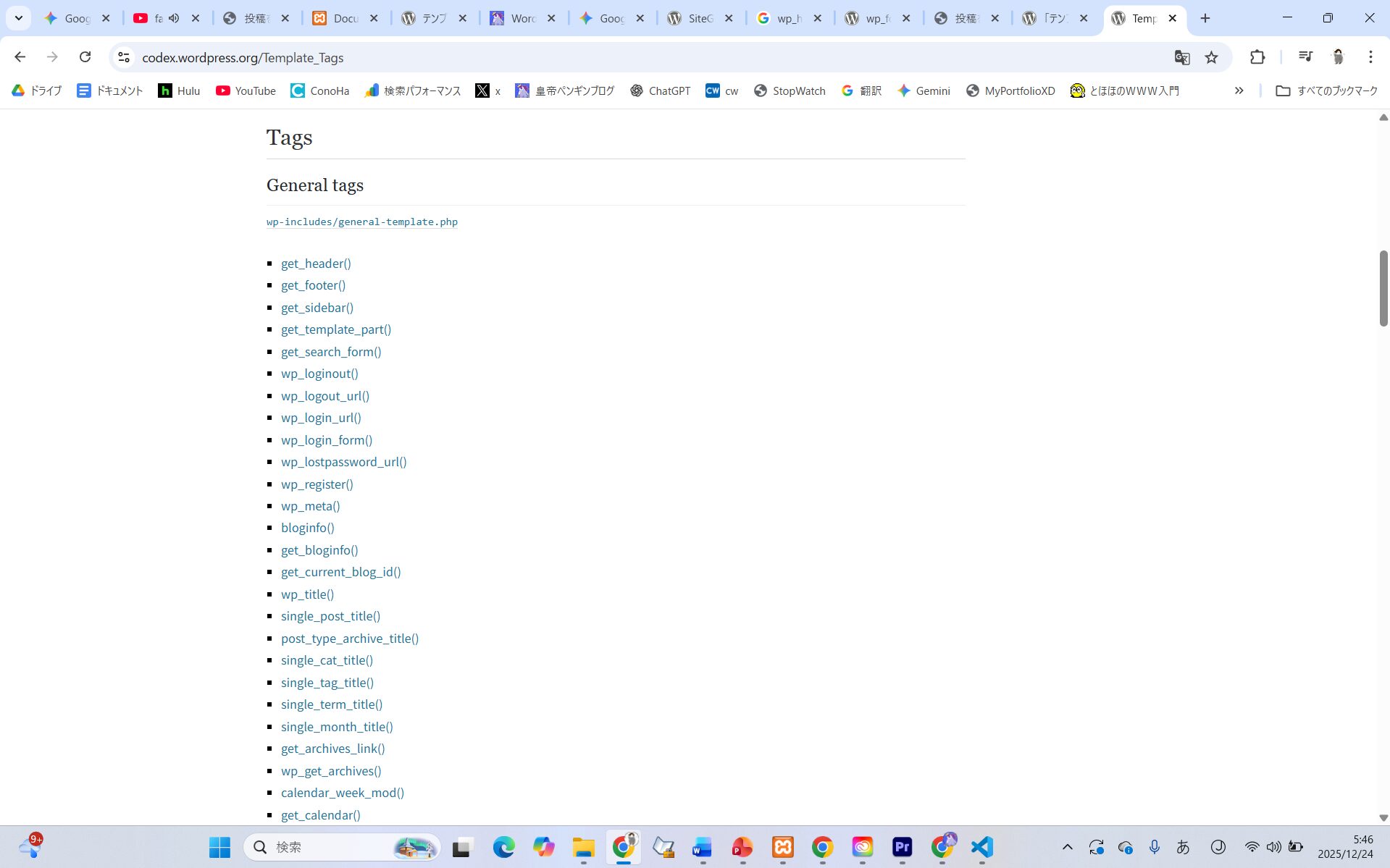Show more bookmarks with the chevron
1390x868 pixels.
tap(1239, 90)
